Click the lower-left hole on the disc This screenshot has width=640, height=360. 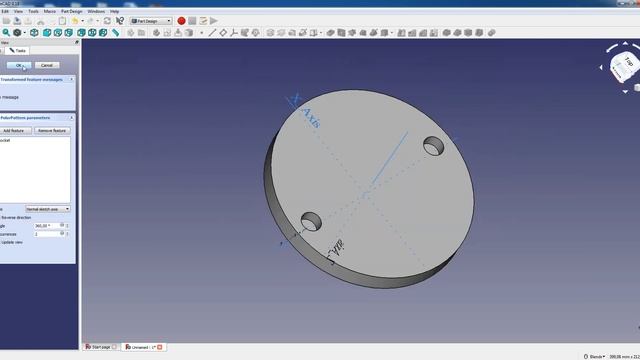click(311, 222)
